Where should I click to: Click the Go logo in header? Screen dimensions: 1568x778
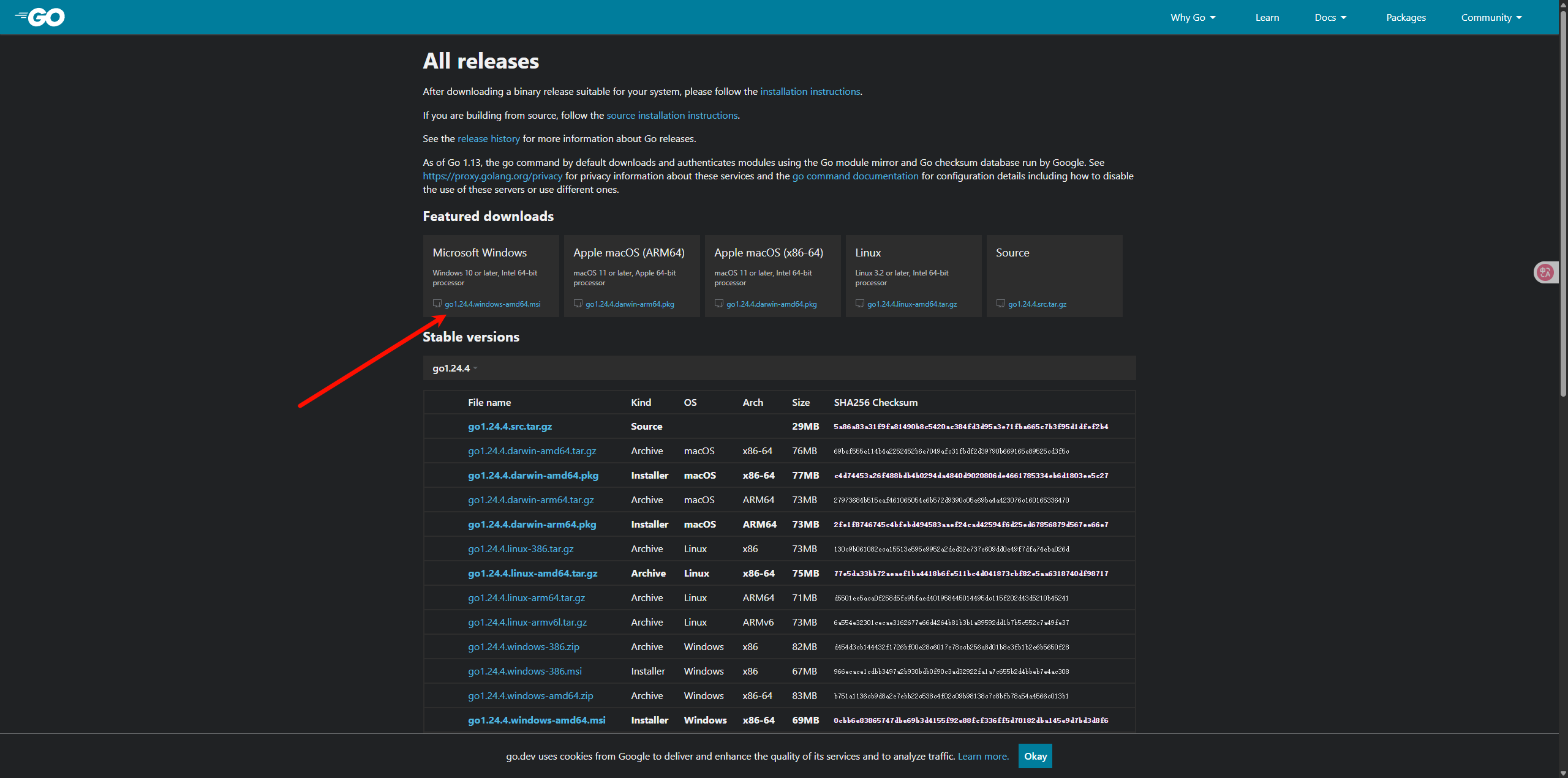pos(40,17)
